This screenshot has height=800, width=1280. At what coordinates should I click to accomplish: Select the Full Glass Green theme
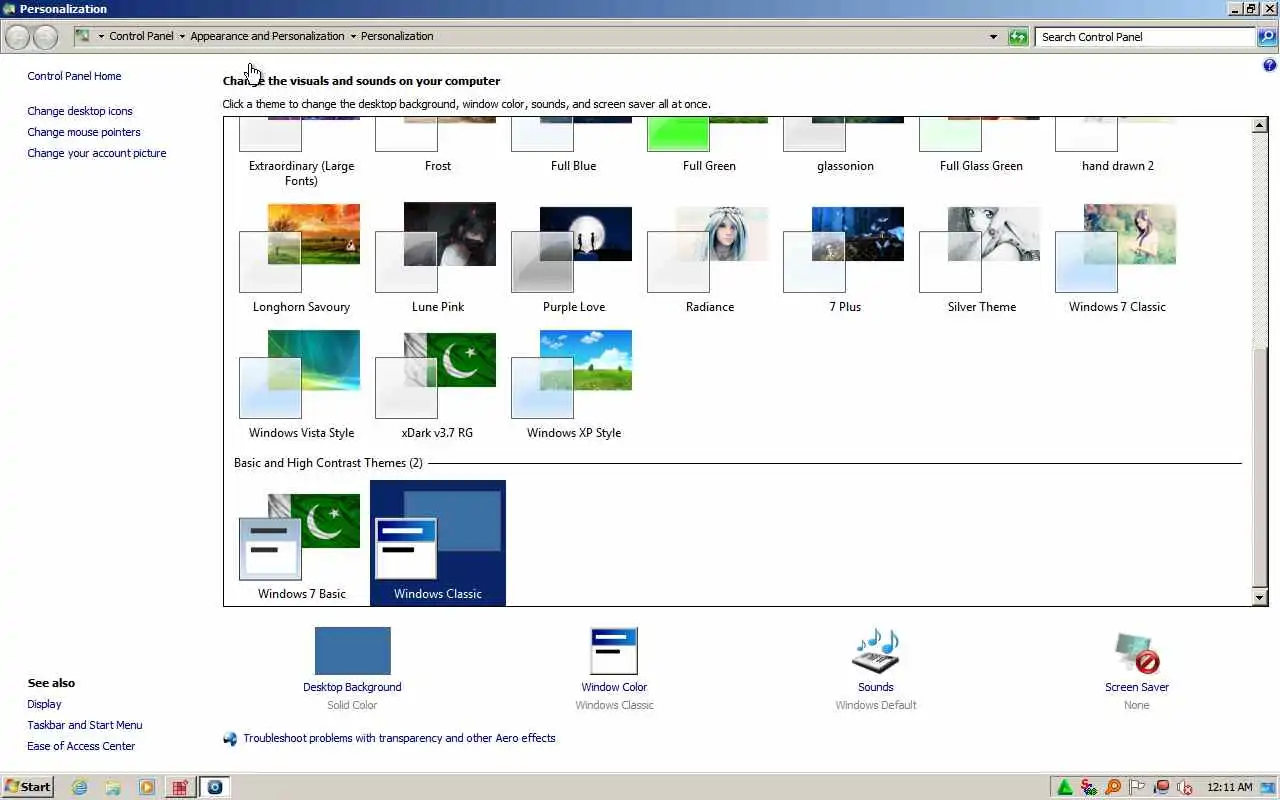(x=981, y=147)
